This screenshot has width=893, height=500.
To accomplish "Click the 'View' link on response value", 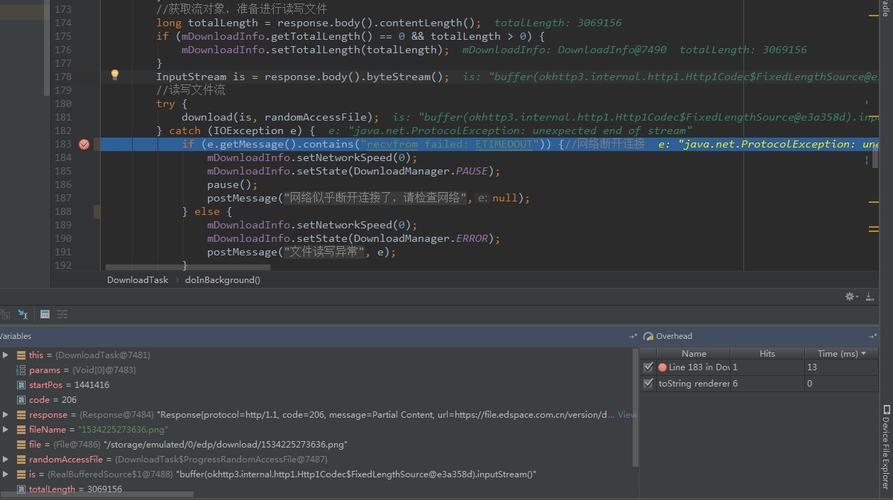I will 626,415.
